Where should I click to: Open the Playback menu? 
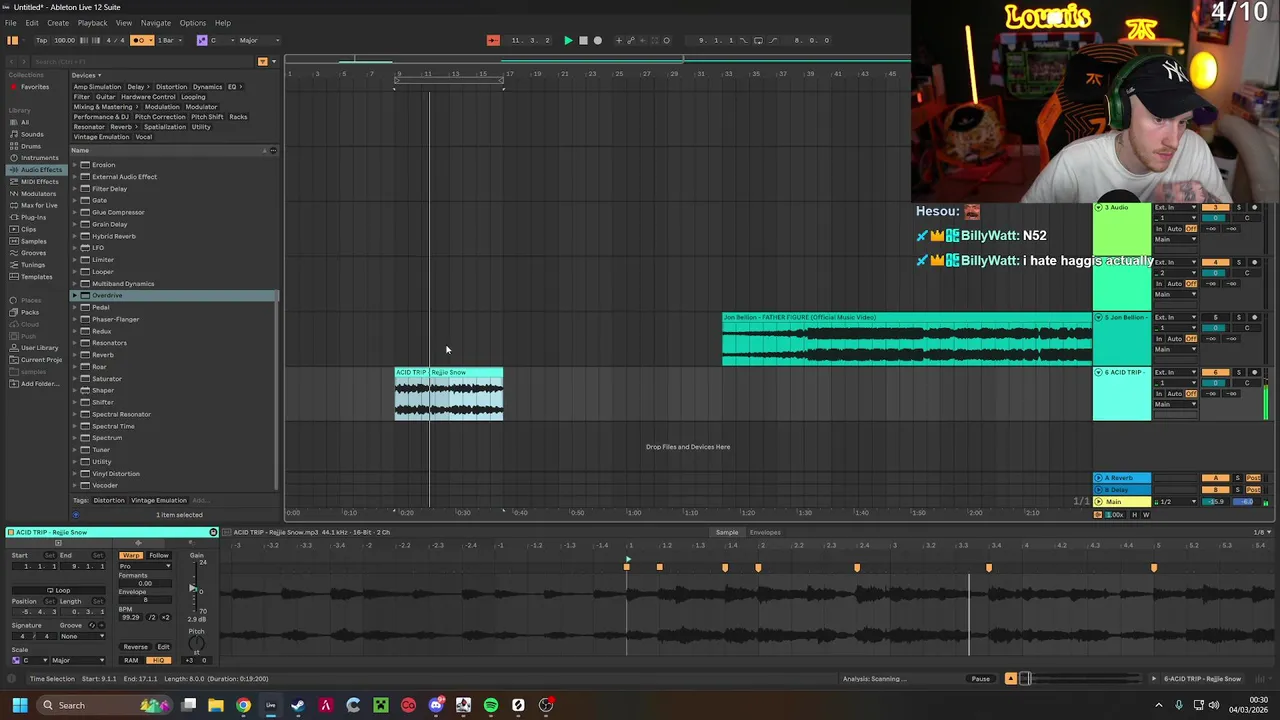pos(92,23)
